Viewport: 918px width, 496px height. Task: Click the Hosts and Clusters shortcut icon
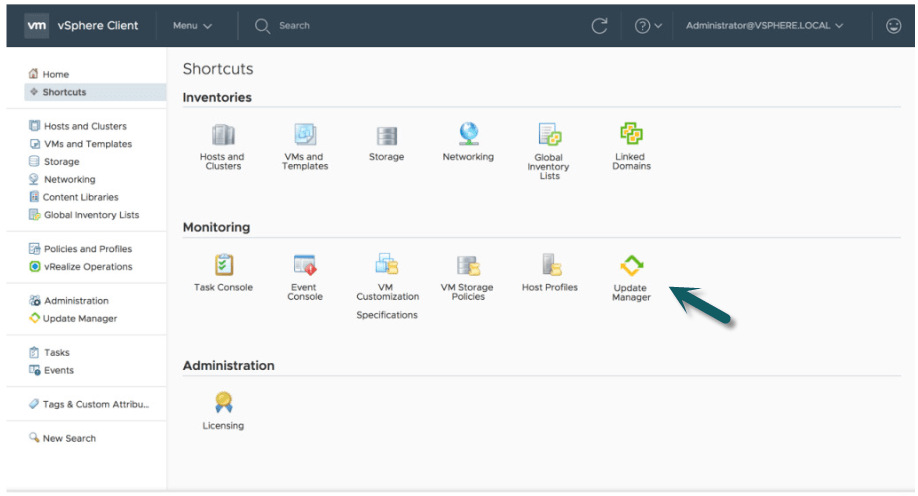pos(222,136)
